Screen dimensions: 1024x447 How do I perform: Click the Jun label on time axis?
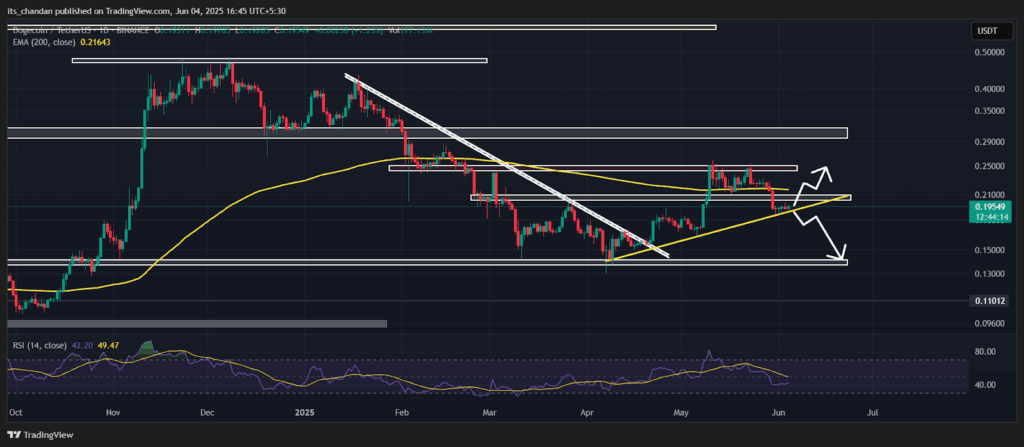777,413
